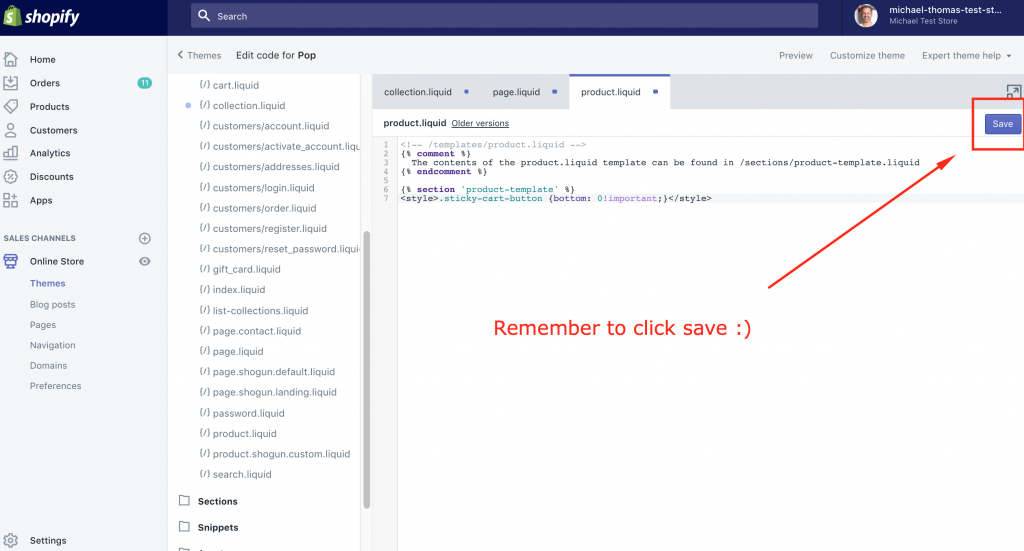Open the Older versions link
The height and width of the screenshot is (551, 1024).
click(x=480, y=123)
